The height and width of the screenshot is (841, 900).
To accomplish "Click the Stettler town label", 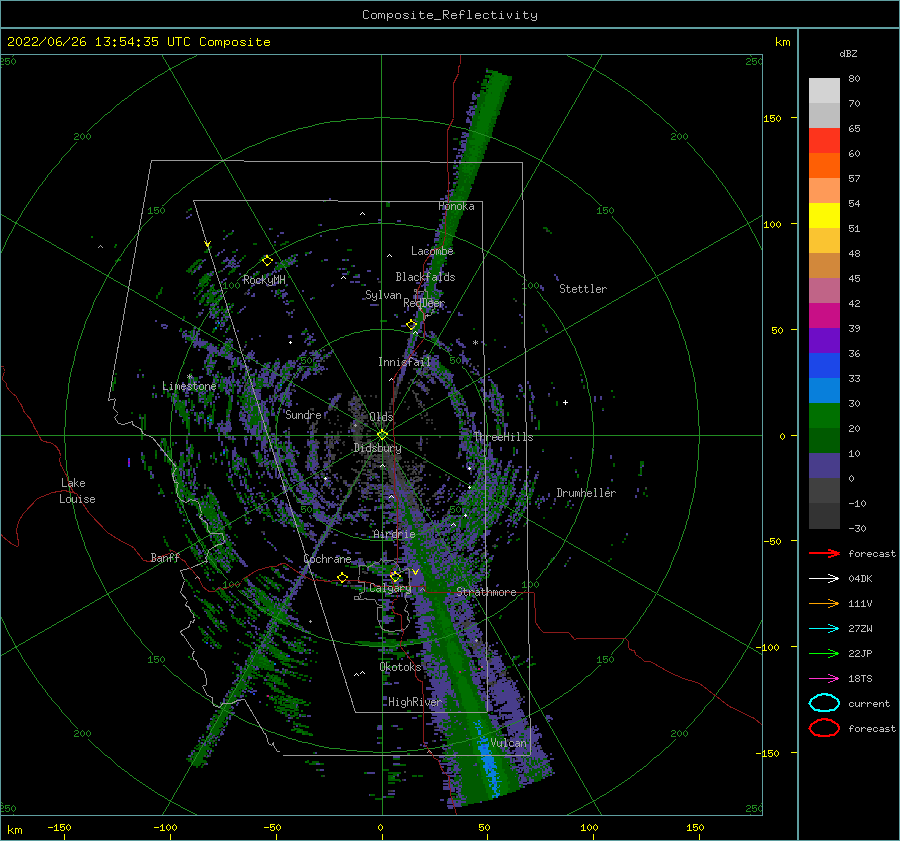I will pyautogui.click(x=583, y=289).
